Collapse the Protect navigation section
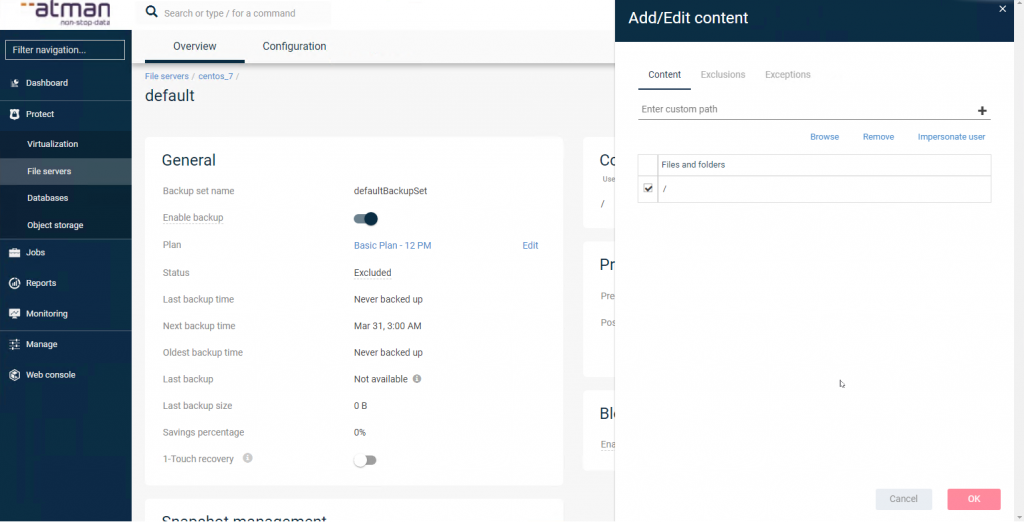 tap(40, 114)
